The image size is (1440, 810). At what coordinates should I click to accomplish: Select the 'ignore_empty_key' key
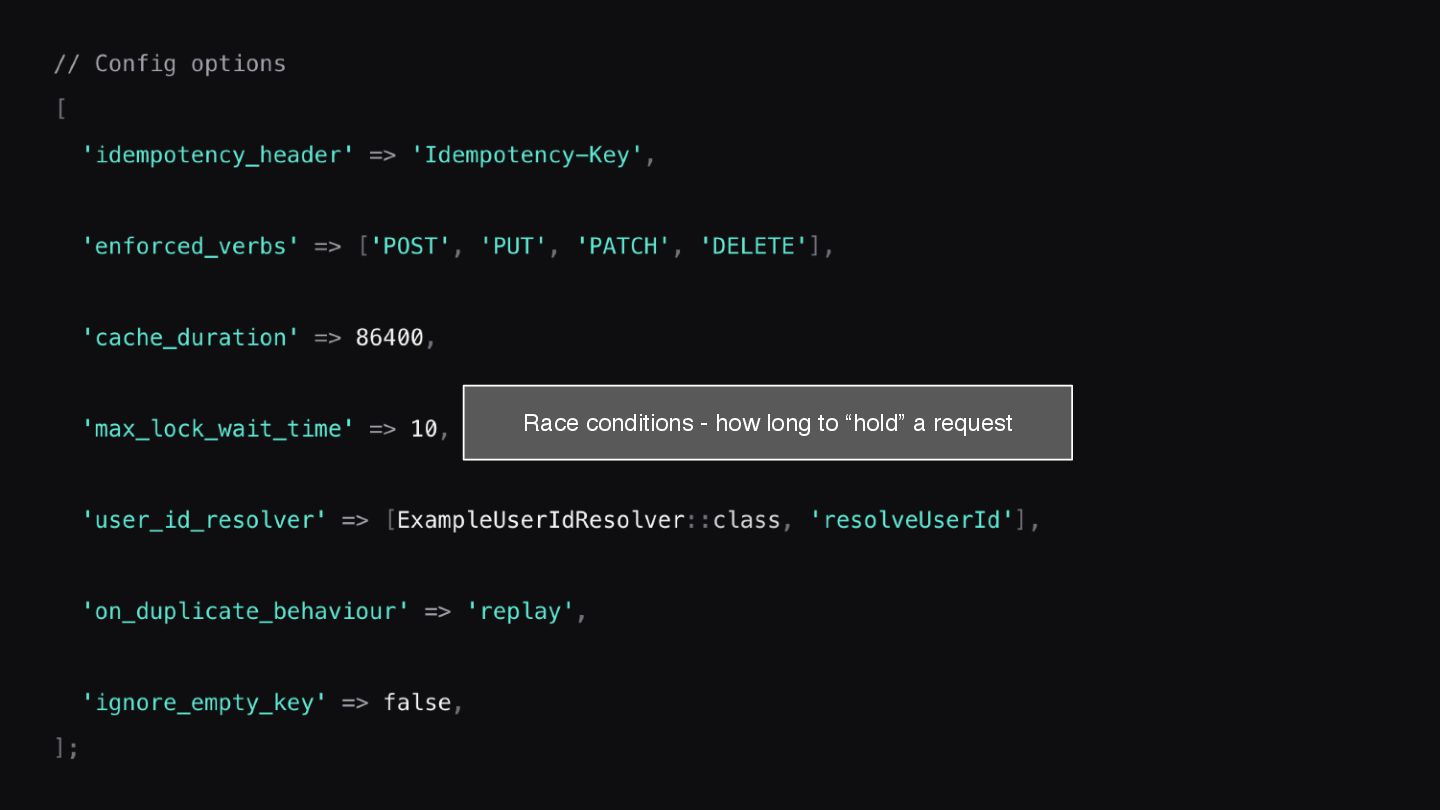pos(205,703)
